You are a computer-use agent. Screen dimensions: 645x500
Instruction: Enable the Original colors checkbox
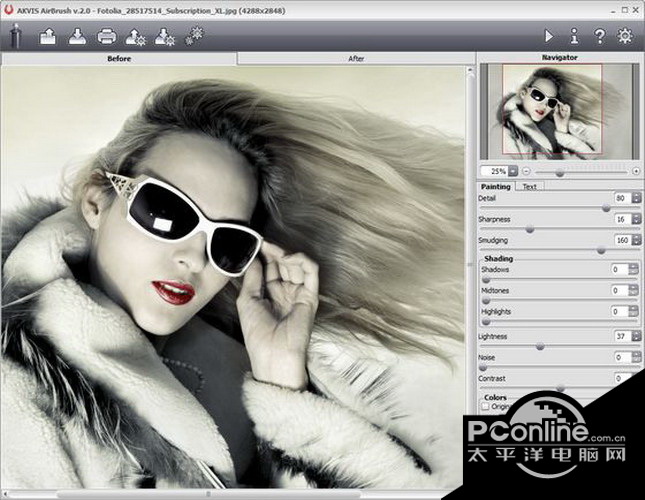click(486, 406)
